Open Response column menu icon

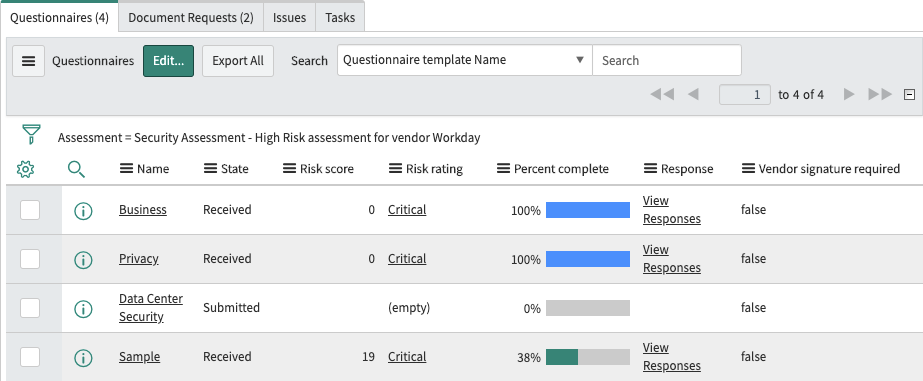pos(650,169)
